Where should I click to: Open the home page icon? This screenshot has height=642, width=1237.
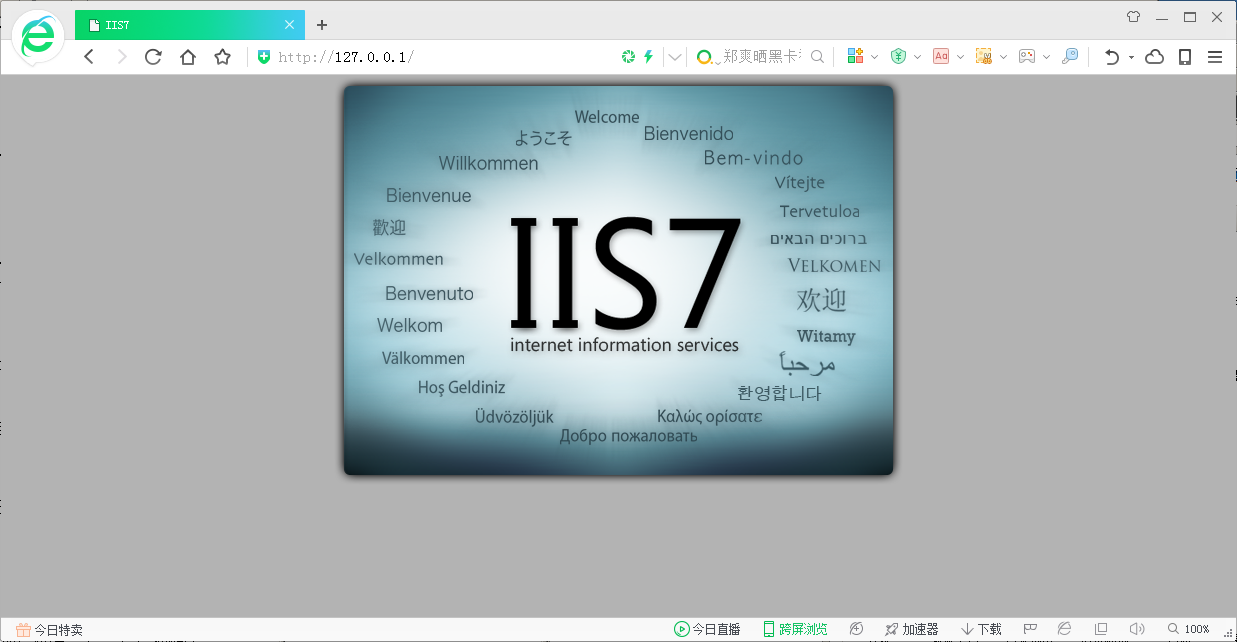(x=188, y=57)
